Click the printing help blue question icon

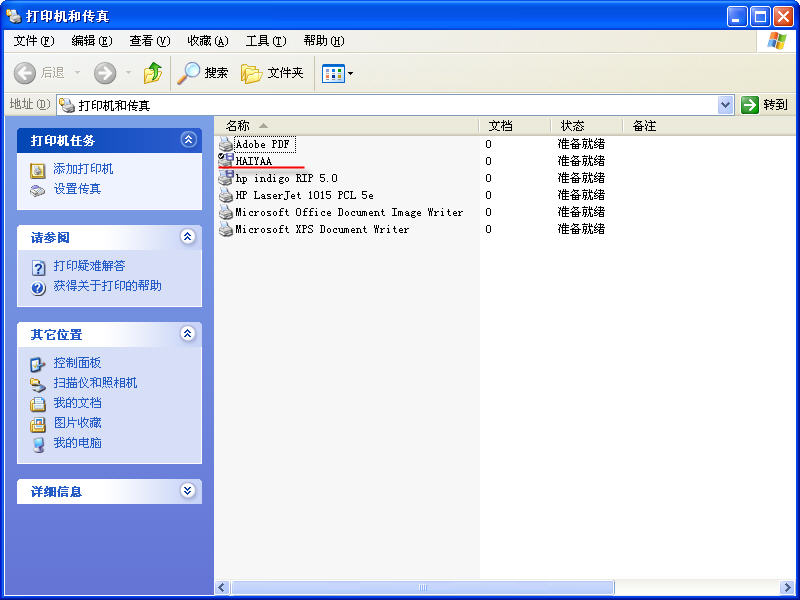point(38,288)
